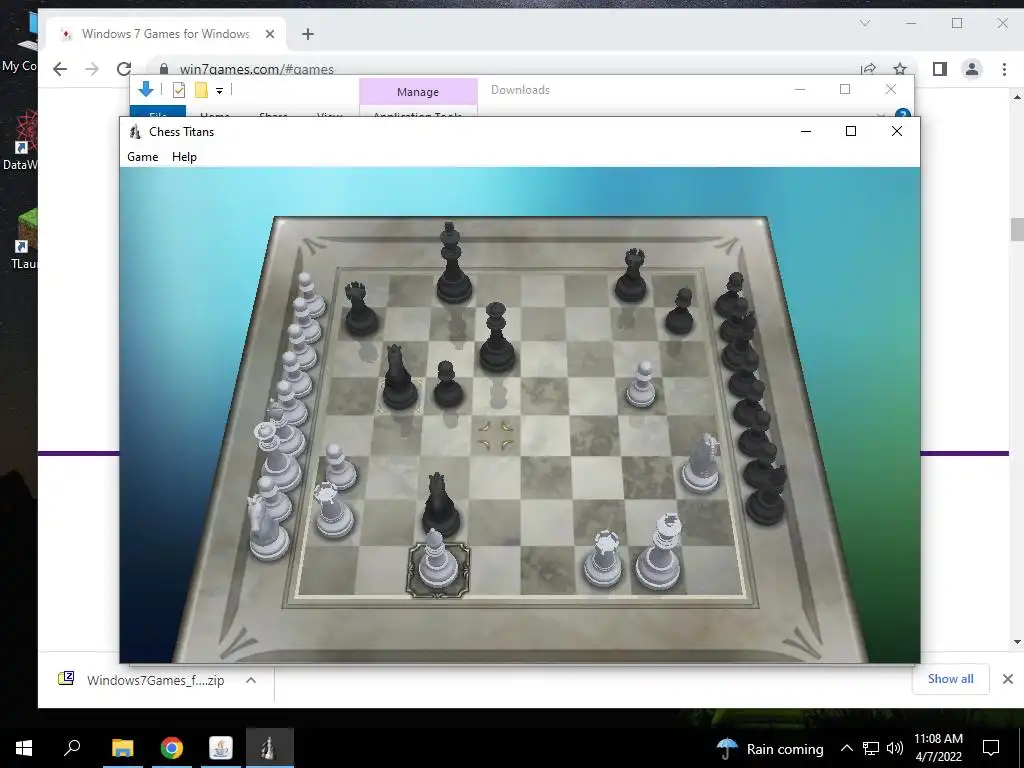Select the white knight on the right edge
This screenshot has height=768, width=1024.
point(701,464)
